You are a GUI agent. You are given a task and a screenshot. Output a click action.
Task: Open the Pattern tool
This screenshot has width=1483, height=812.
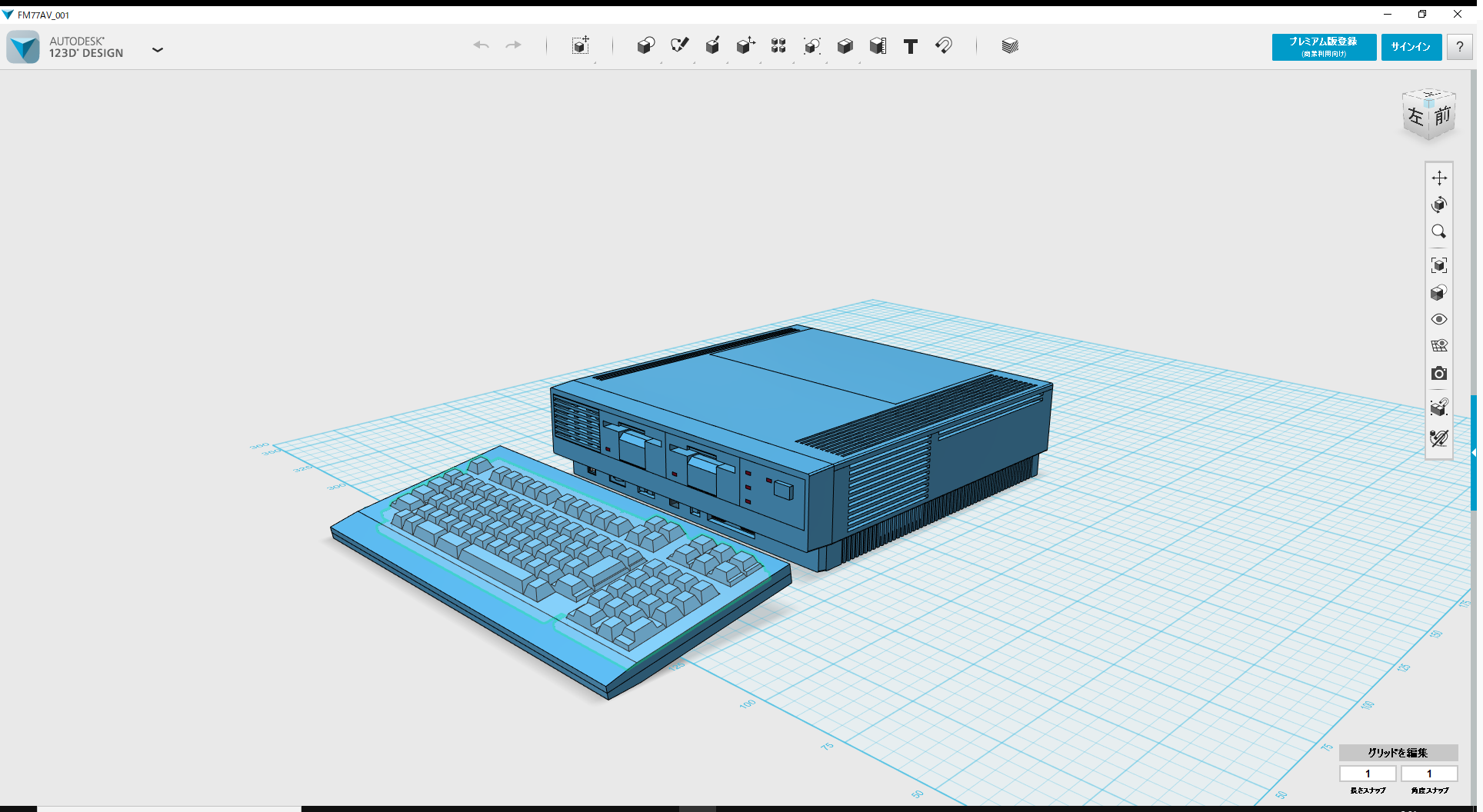click(778, 45)
